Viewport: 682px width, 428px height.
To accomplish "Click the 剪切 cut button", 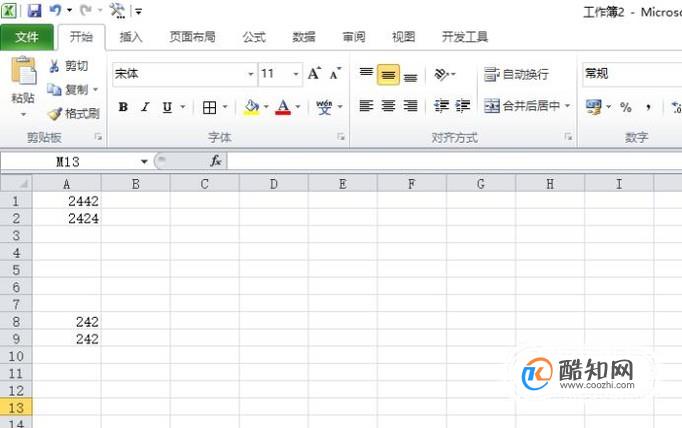I will click(68, 66).
